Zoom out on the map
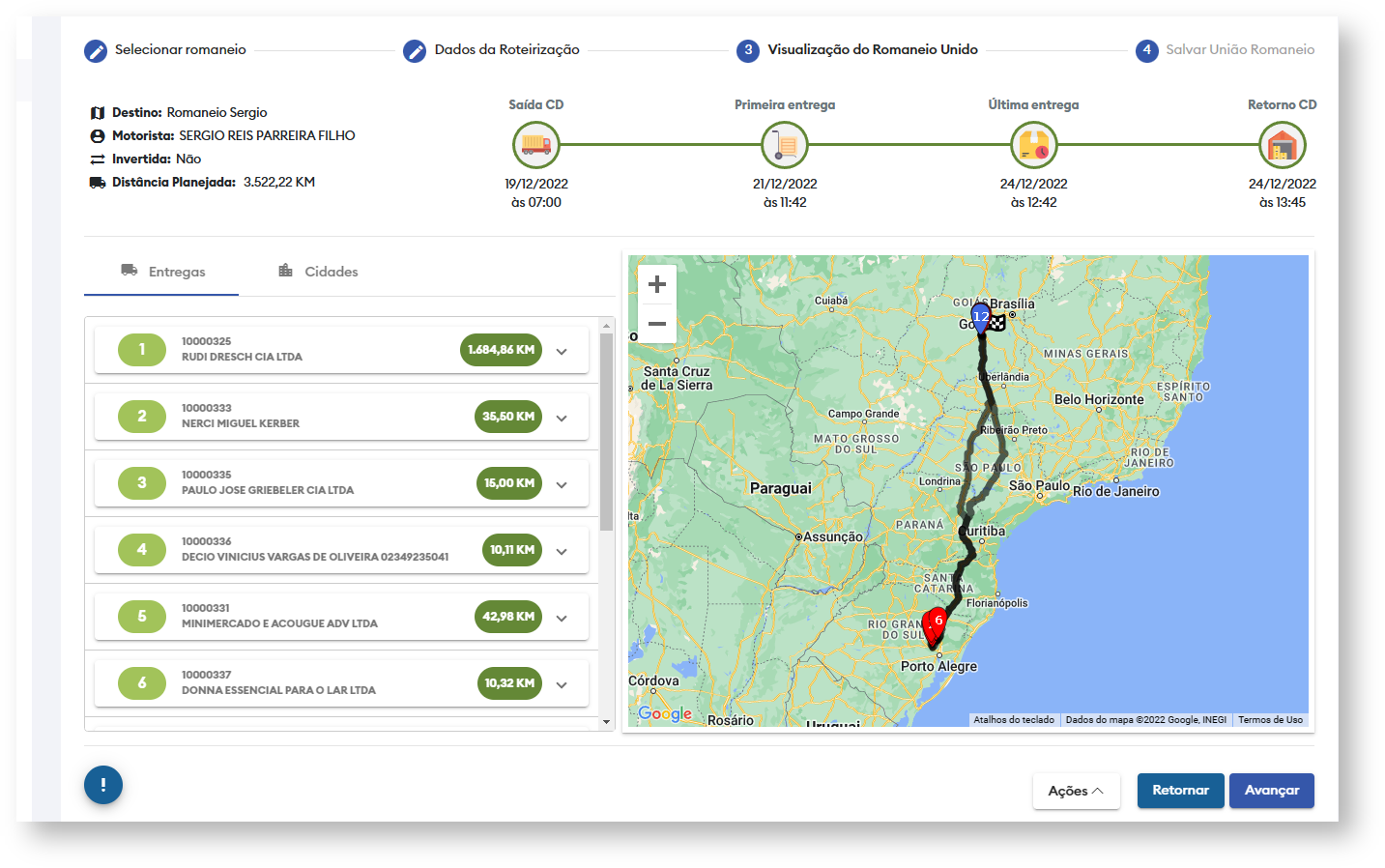Screen dimensions: 1385x868 coord(657,324)
